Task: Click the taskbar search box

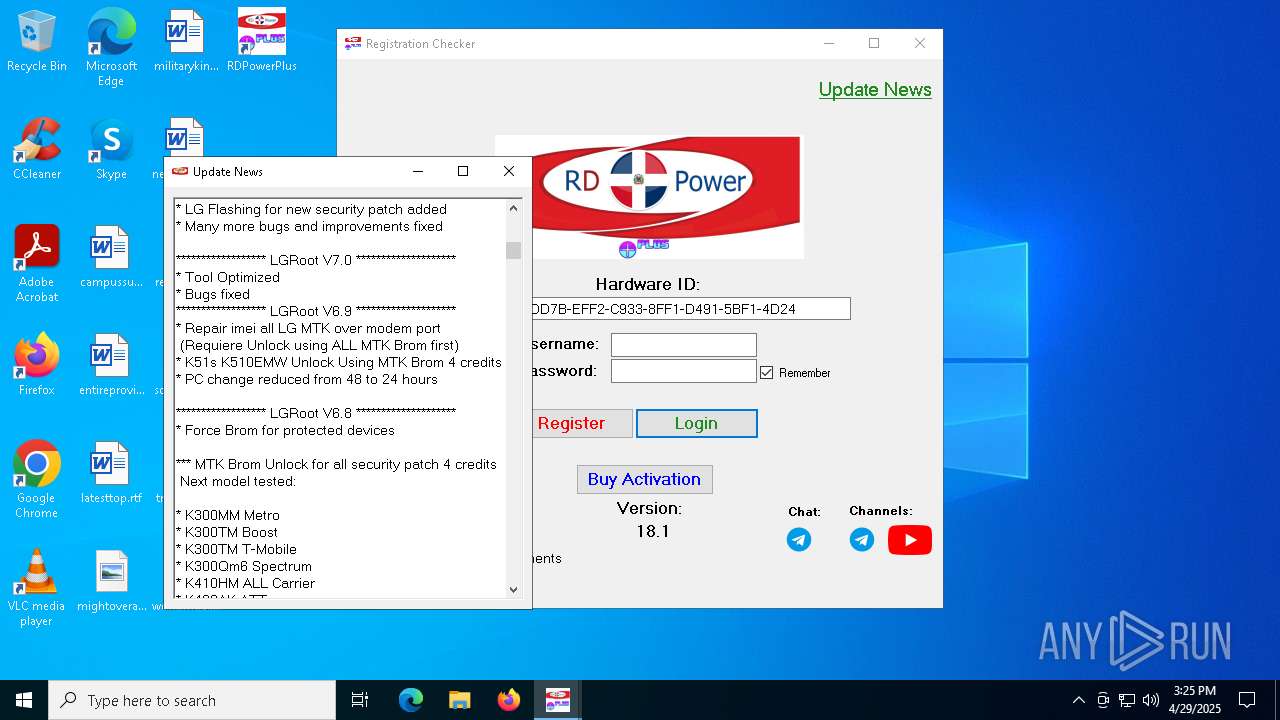Action: (x=192, y=700)
